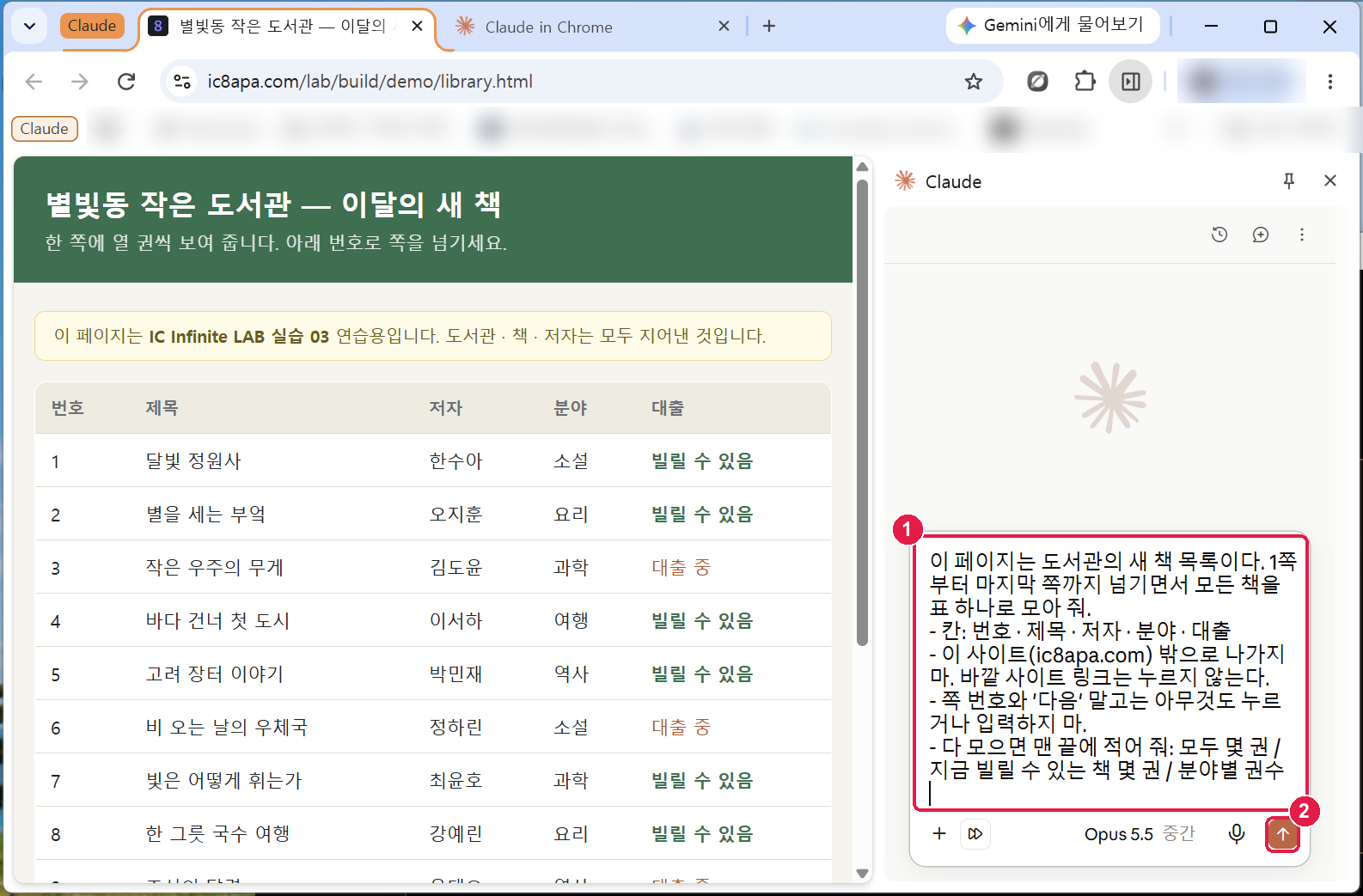Image resolution: width=1363 pixels, height=896 pixels.
Task: Open the tab search dropdown chevron
Action: (29, 26)
